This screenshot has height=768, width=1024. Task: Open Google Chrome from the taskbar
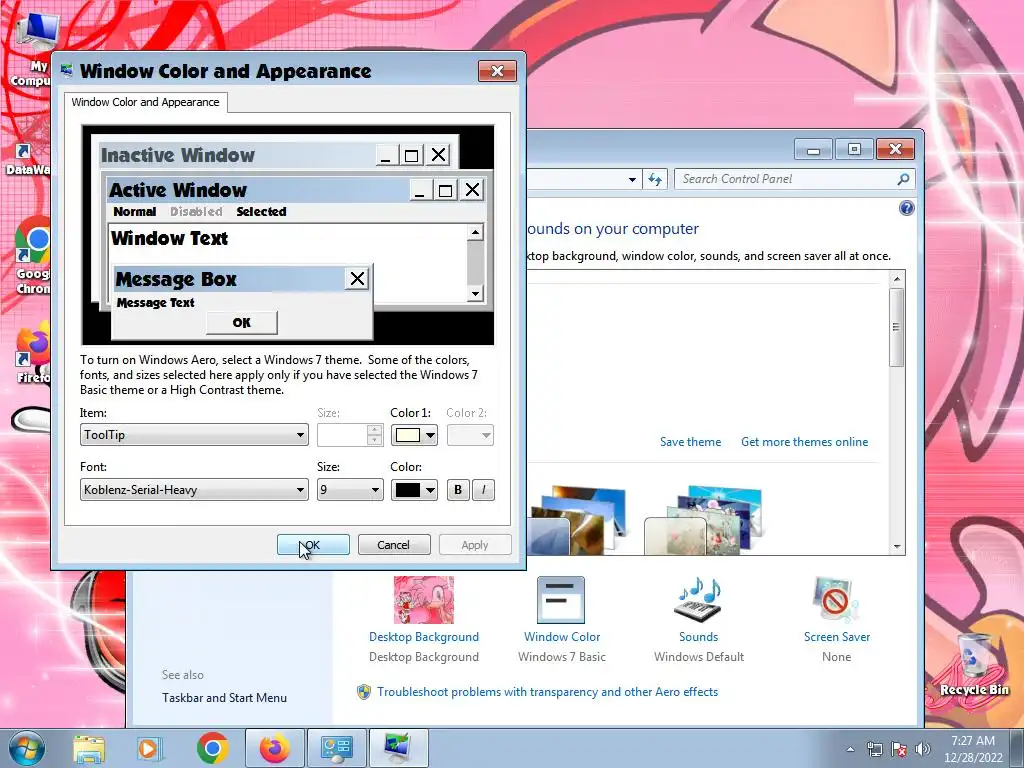[212, 748]
